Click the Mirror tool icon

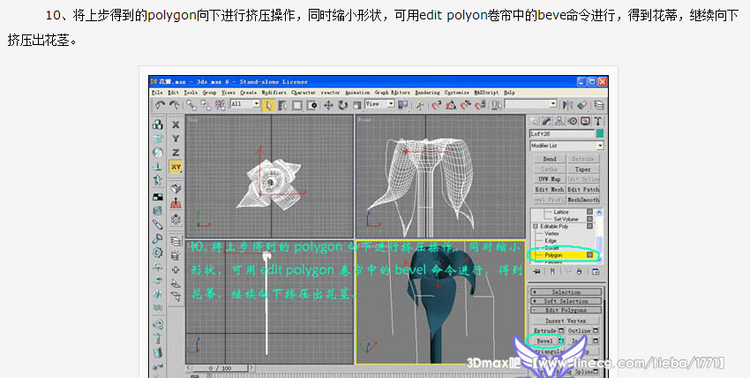pos(568,105)
